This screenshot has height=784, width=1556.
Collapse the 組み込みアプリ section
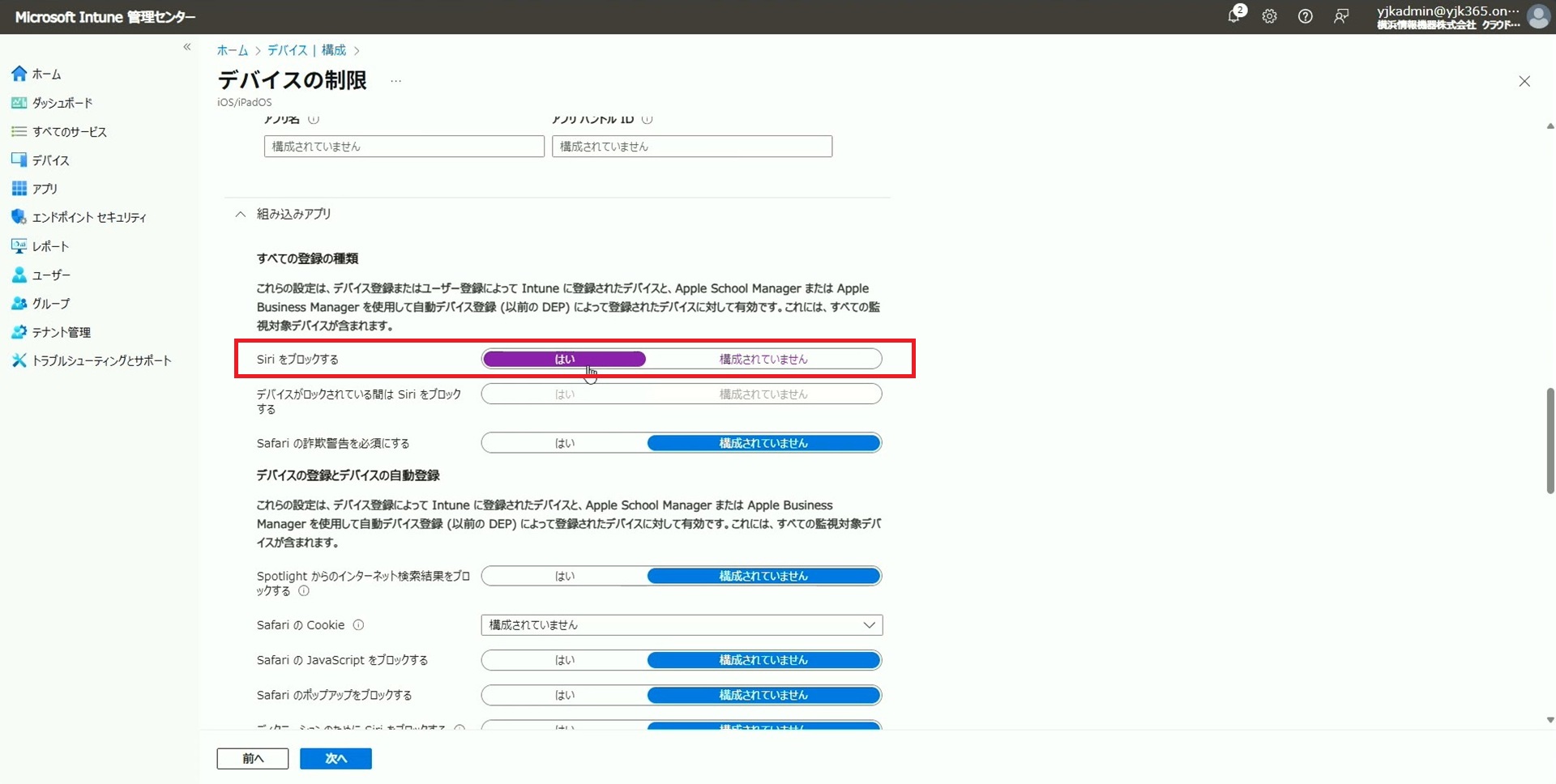tap(240, 215)
